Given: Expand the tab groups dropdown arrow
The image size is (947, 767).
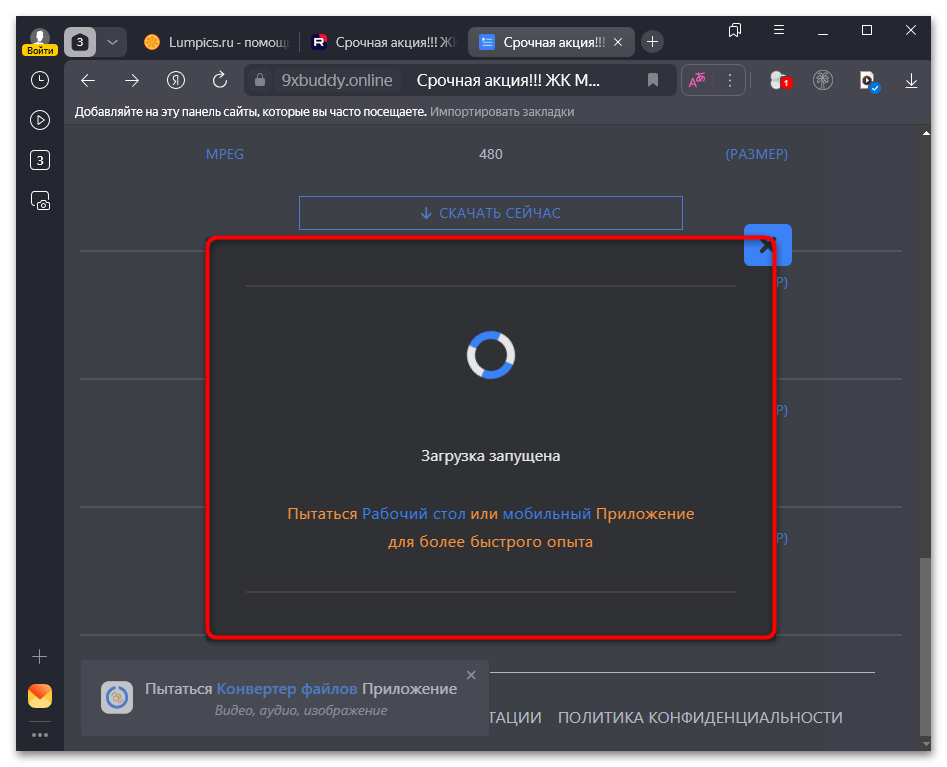Looking at the screenshot, I should coord(112,42).
